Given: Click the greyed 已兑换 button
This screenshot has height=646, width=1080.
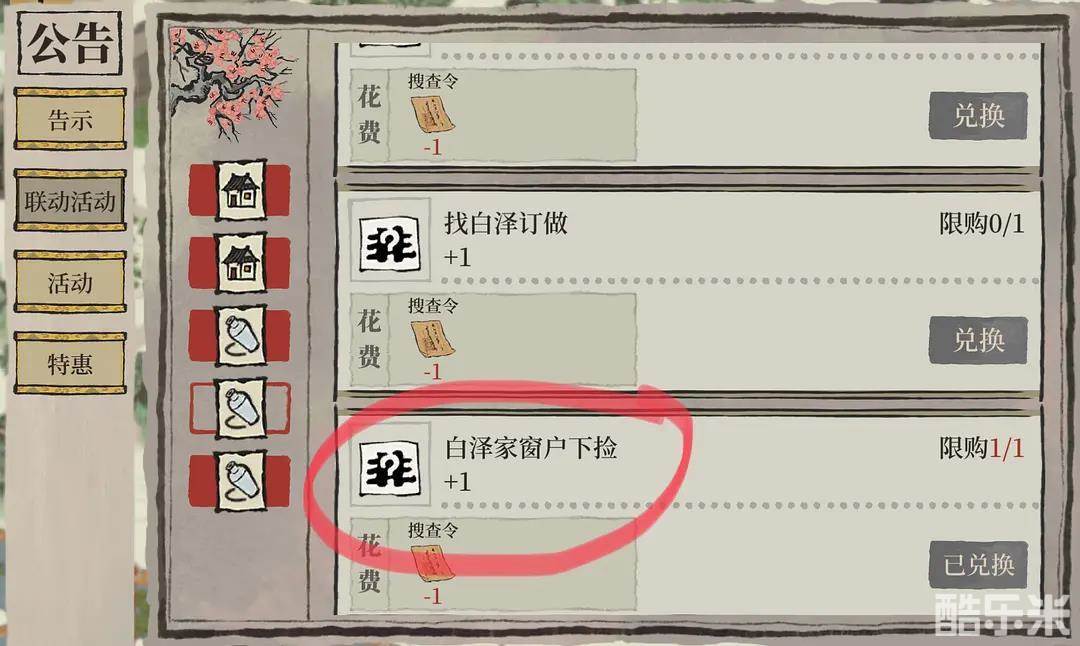Looking at the screenshot, I should pos(978,564).
